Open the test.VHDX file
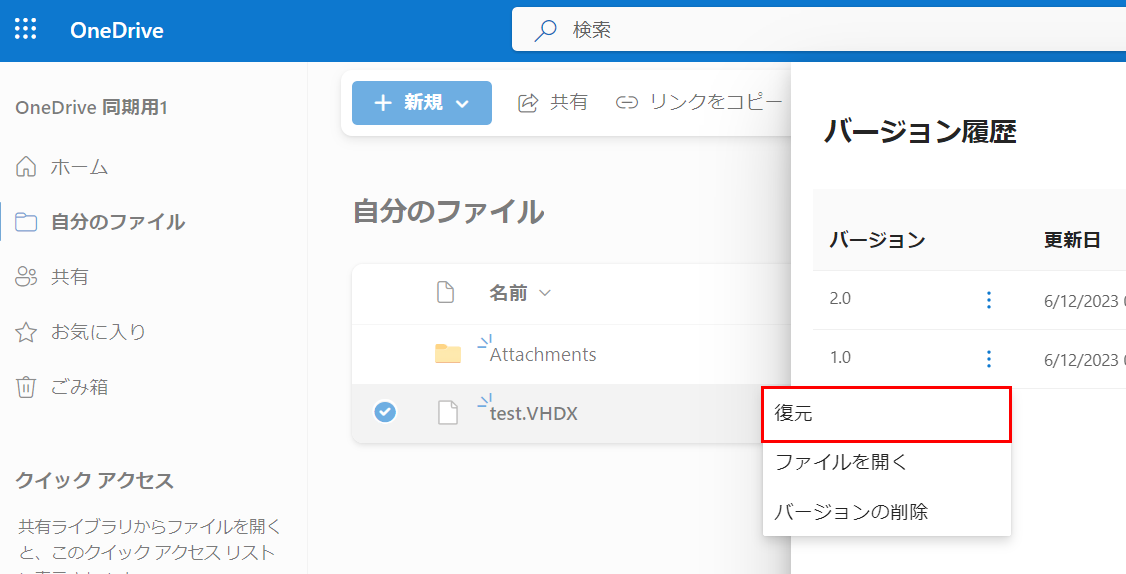The height and width of the screenshot is (574, 1126). [534, 414]
